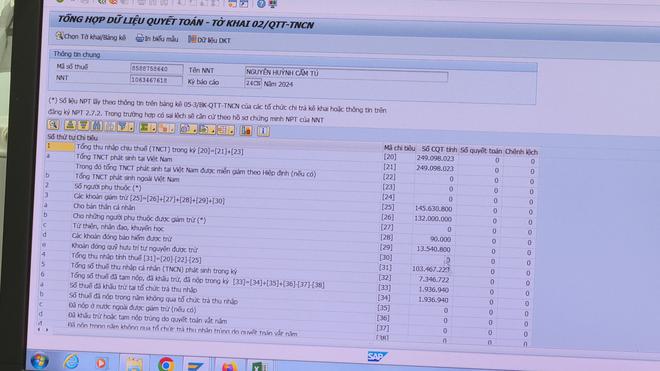Click the Choose Layout icon
The width and height of the screenshot is (660, 371).
[x=222, y=129]
